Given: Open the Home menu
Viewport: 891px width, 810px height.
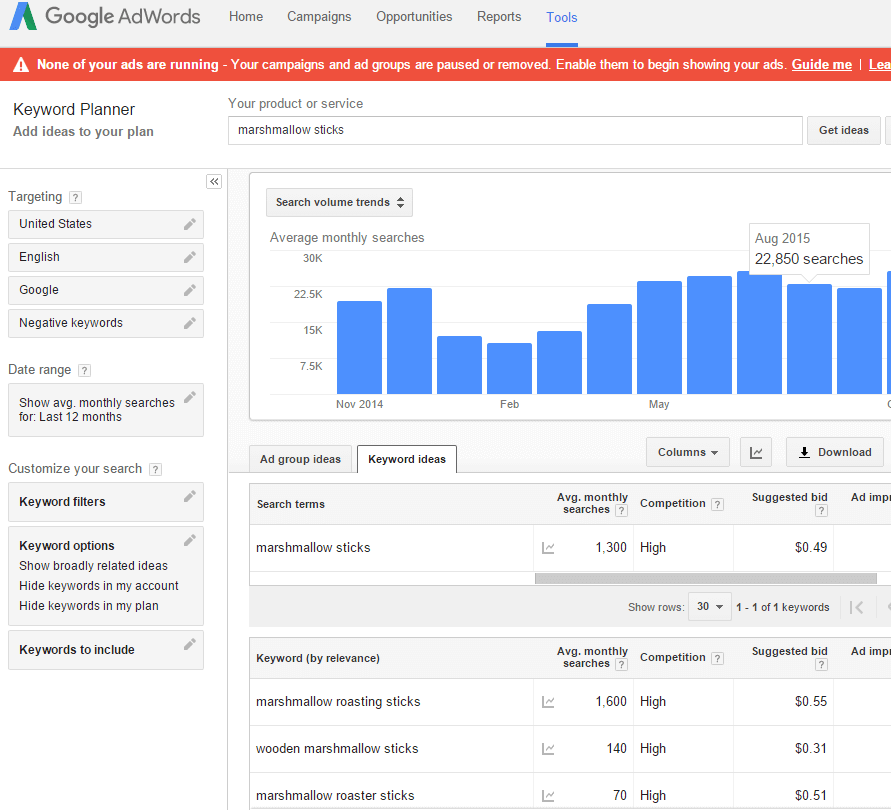Looking at the screenshot, I should pyautogui.click(x=246, y=17).
